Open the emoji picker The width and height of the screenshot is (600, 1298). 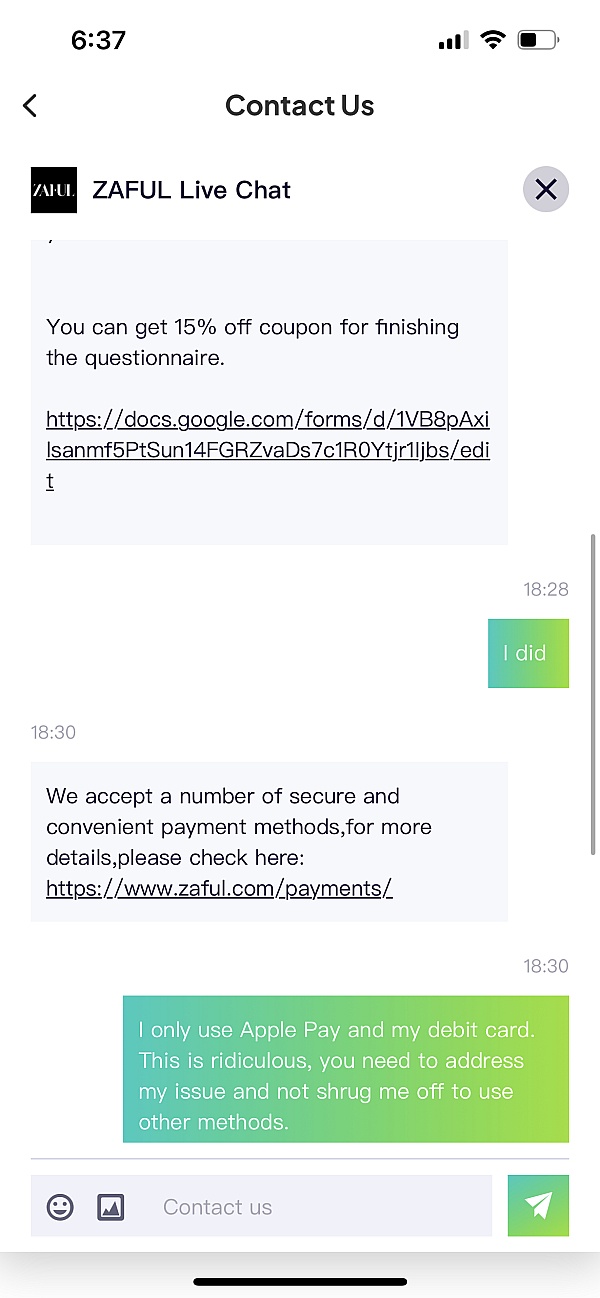point(61,1207)
